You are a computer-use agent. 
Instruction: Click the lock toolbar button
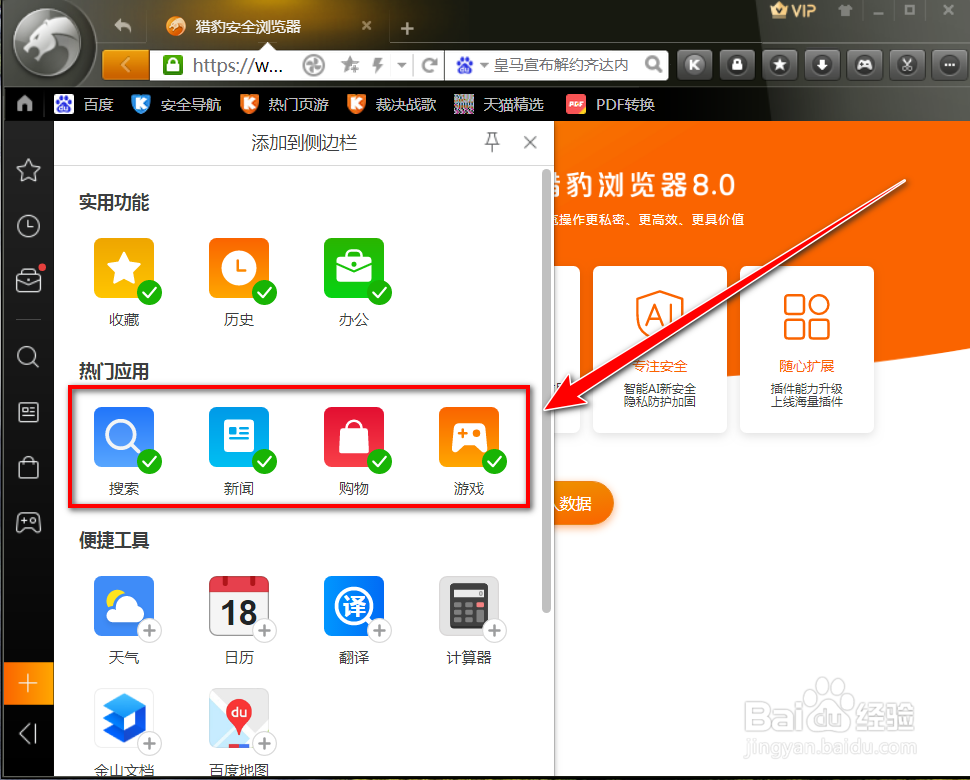pyautogui.click(x=737, y=64)
